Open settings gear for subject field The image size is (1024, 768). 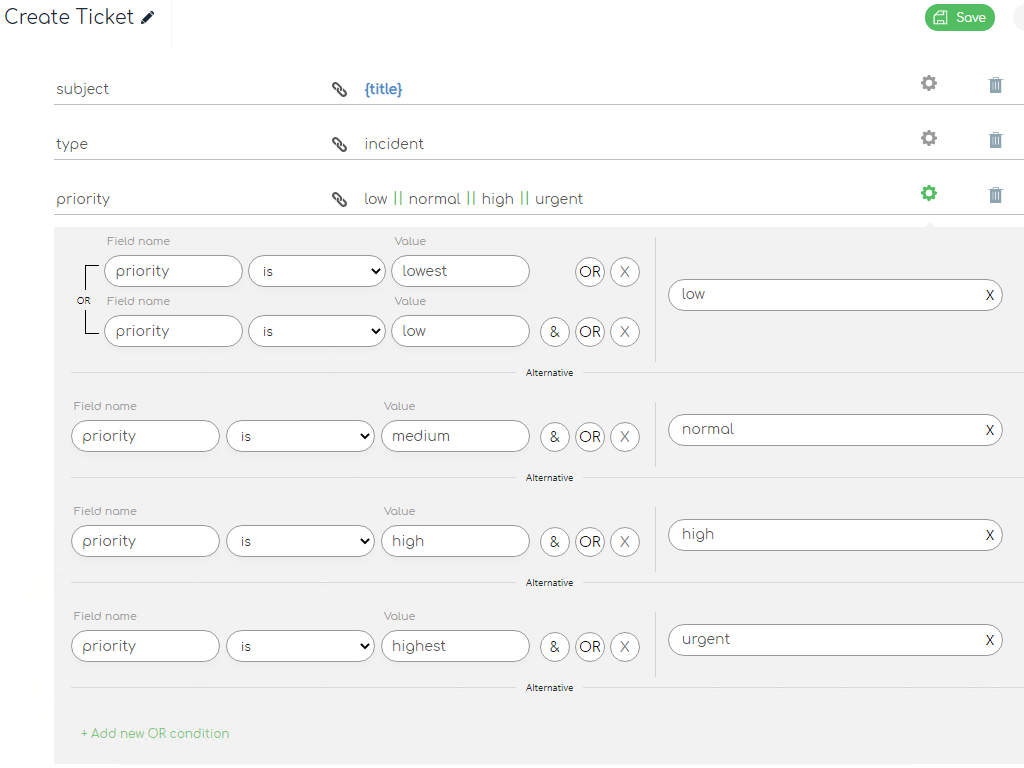(929, 83)
